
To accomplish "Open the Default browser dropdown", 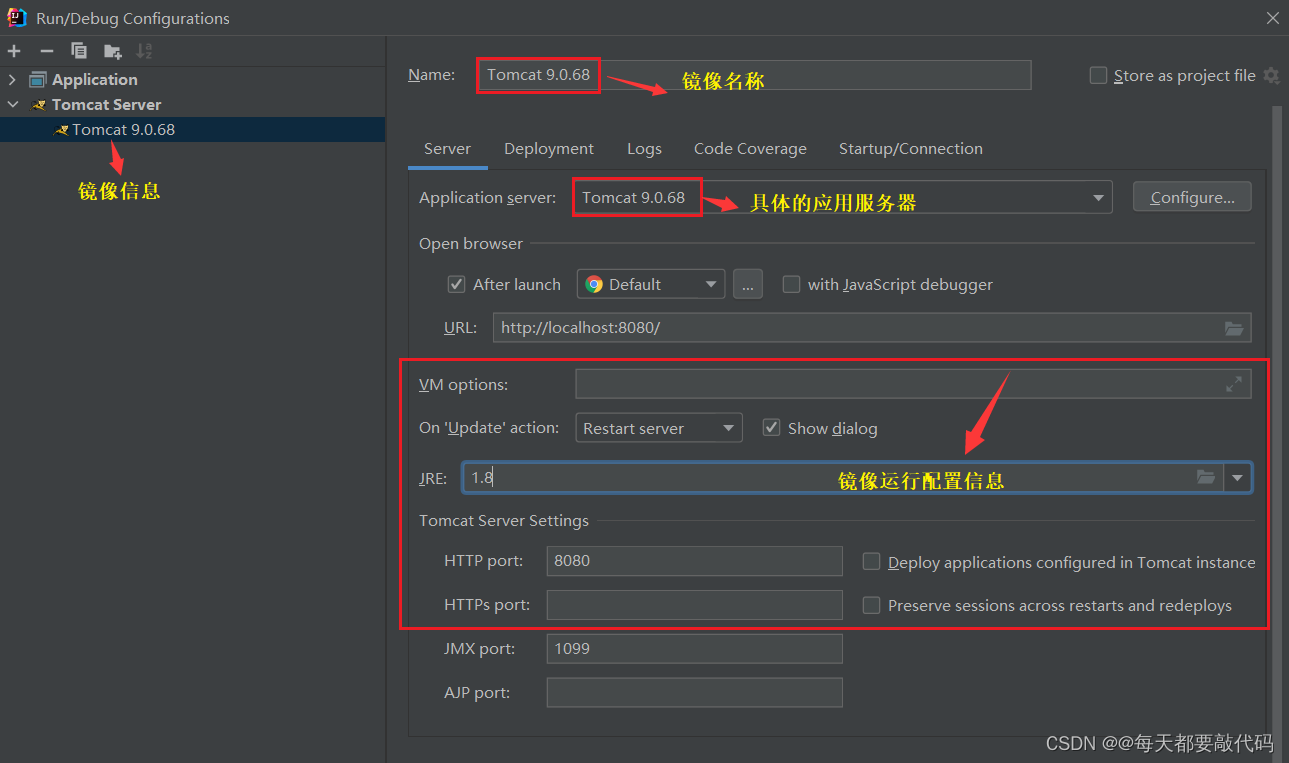I will (650, 284).
